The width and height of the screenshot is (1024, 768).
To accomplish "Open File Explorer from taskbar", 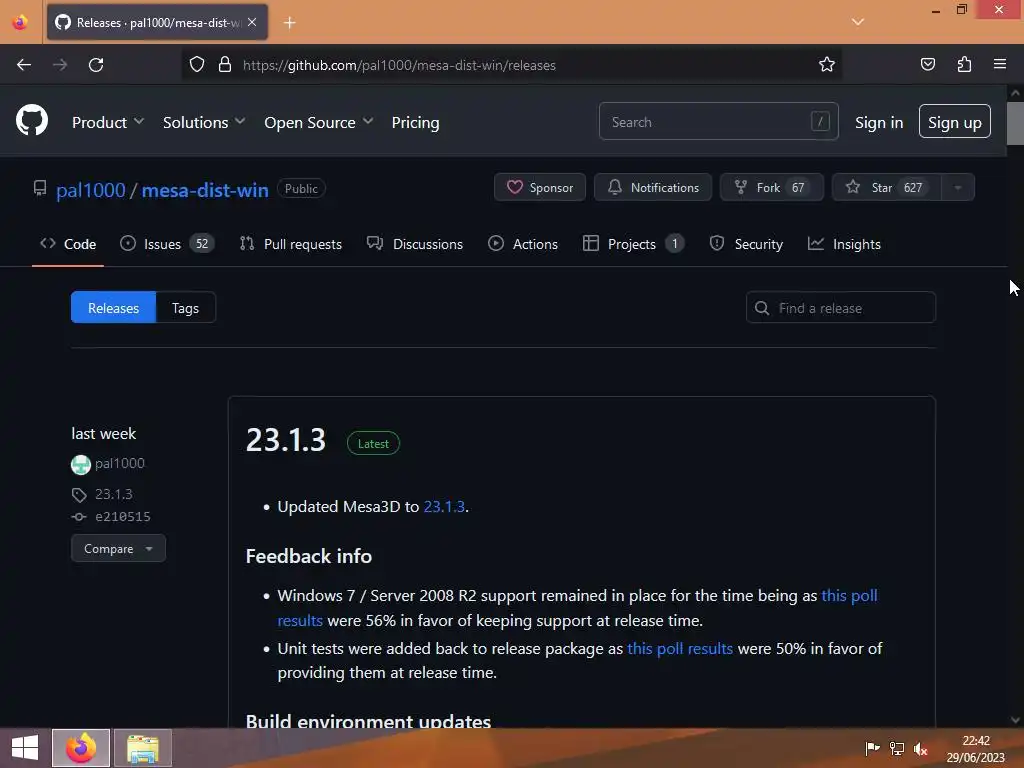I will coord(143,748).
